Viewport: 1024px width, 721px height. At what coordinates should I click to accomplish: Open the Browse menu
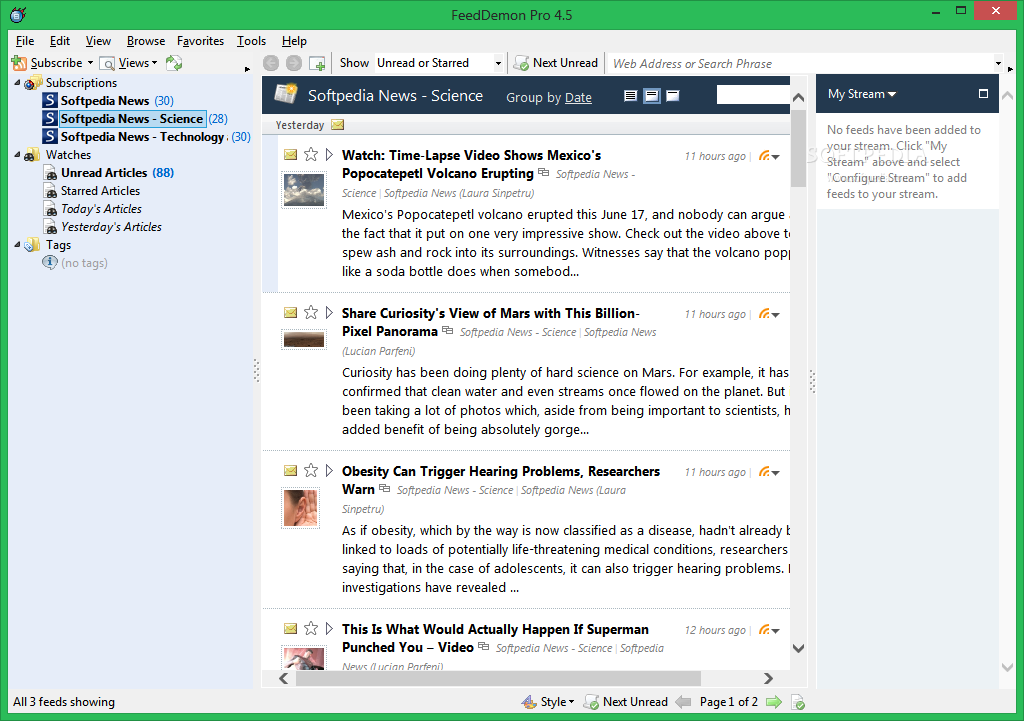pyautogui.click(x=146, y=41)
